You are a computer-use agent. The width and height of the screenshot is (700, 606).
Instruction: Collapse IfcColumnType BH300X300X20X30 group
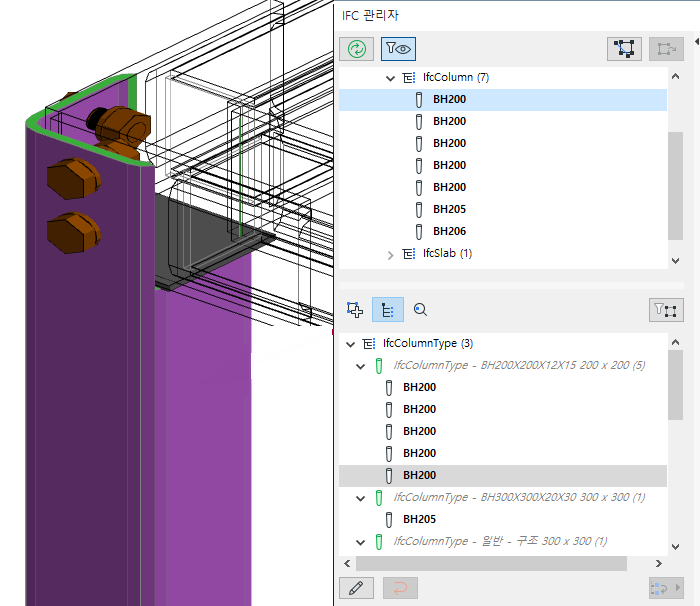[x=360, y=498]
